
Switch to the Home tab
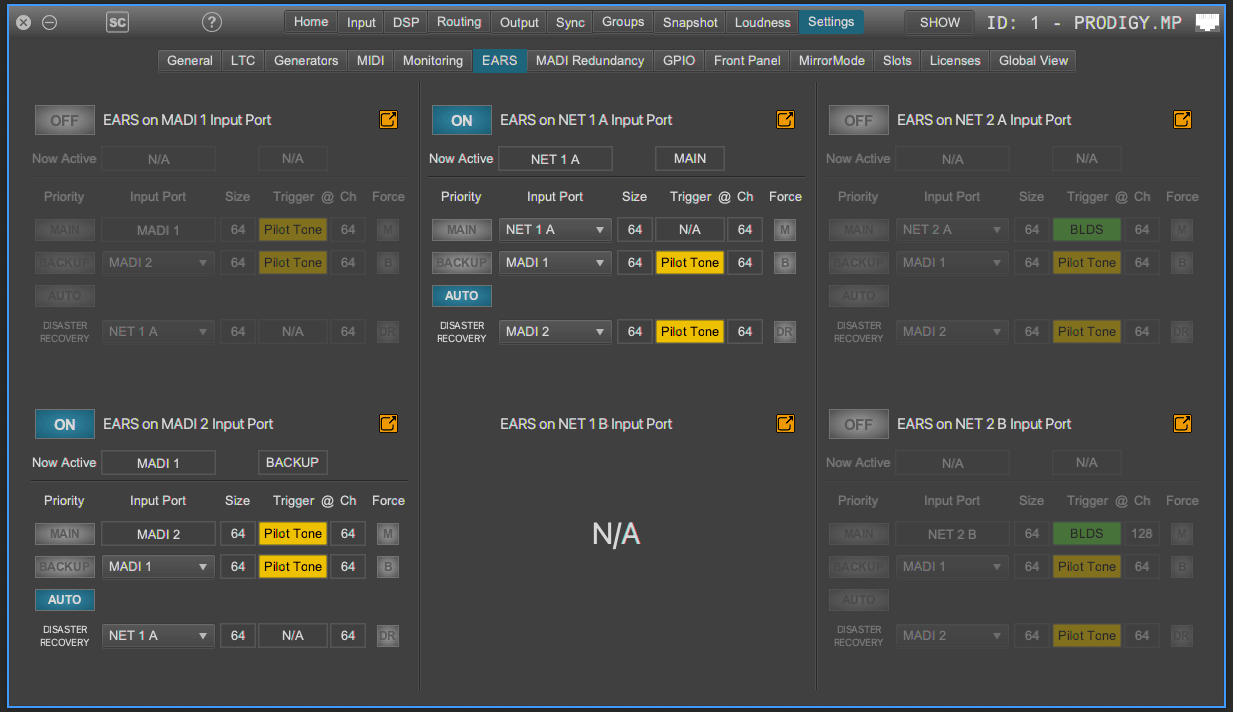tap(311, 22)
